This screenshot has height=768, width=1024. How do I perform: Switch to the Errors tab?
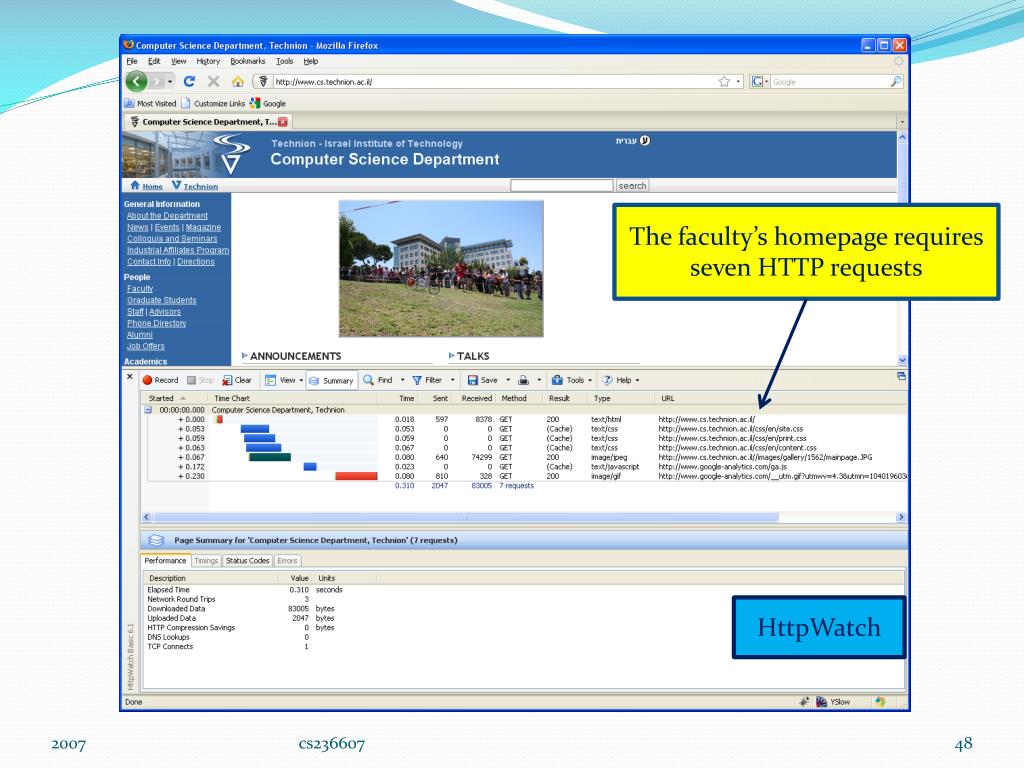(287, 560)
